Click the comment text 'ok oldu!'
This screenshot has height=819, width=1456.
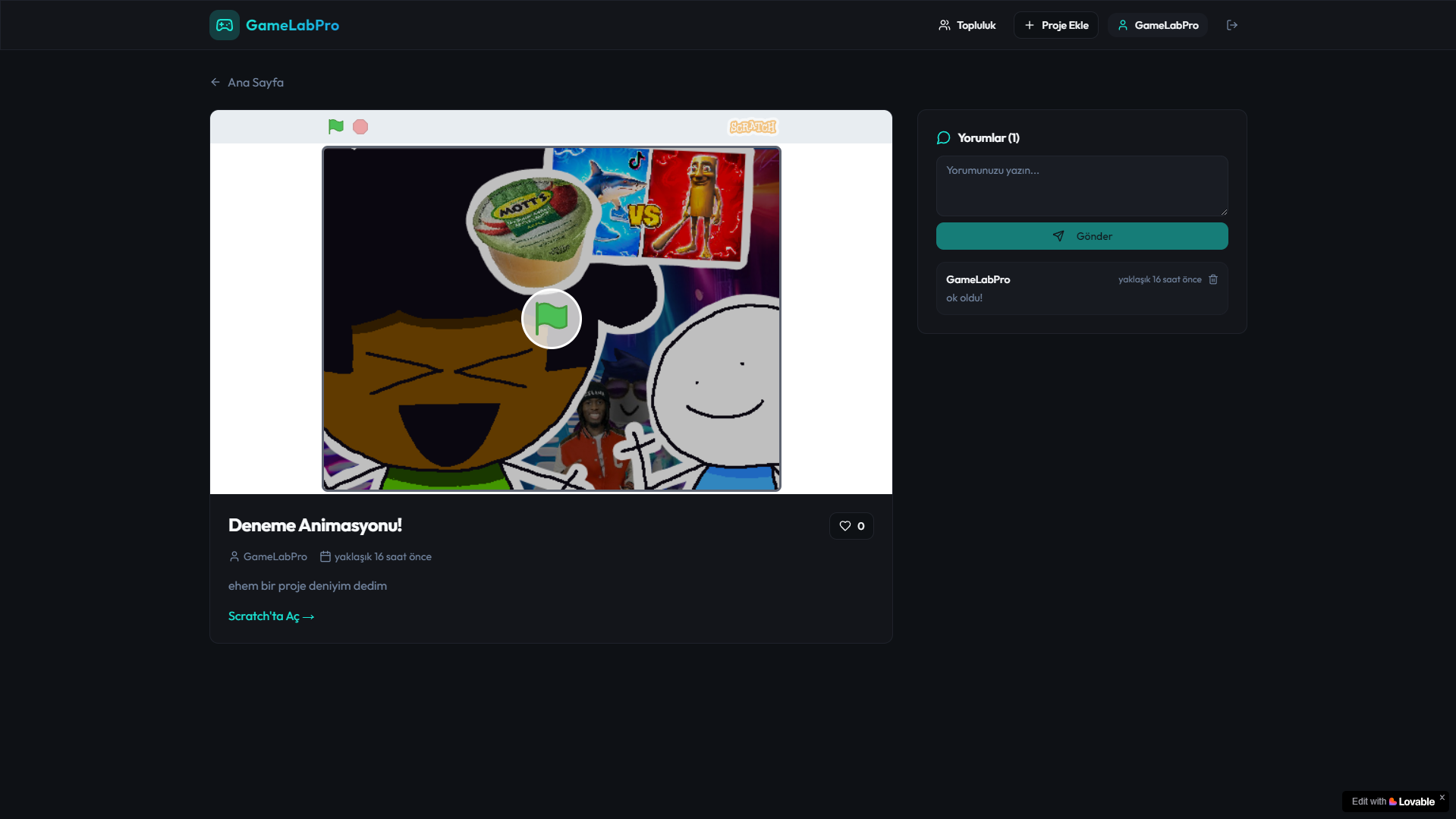pyautogui.click(x=964, y=298)
